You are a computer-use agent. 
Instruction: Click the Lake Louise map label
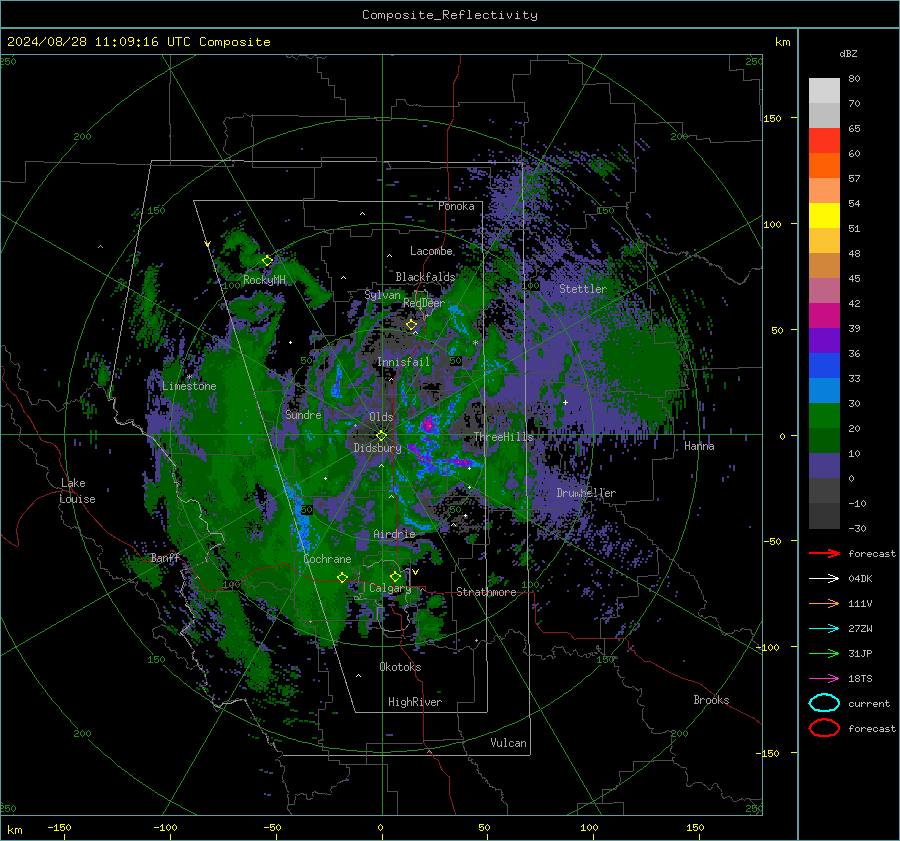pos(77,491)
